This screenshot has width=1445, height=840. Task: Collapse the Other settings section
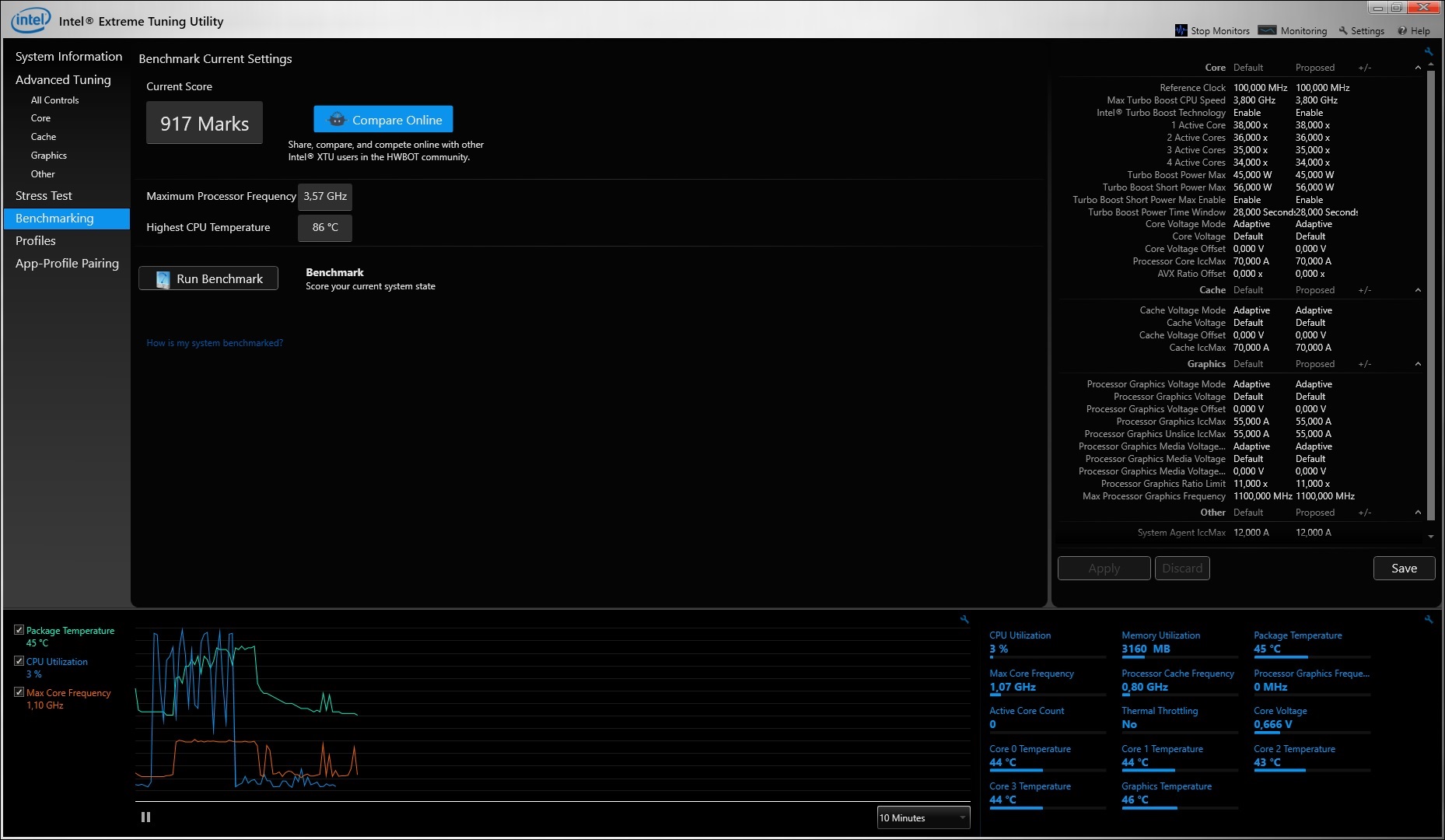[1418, 513]
